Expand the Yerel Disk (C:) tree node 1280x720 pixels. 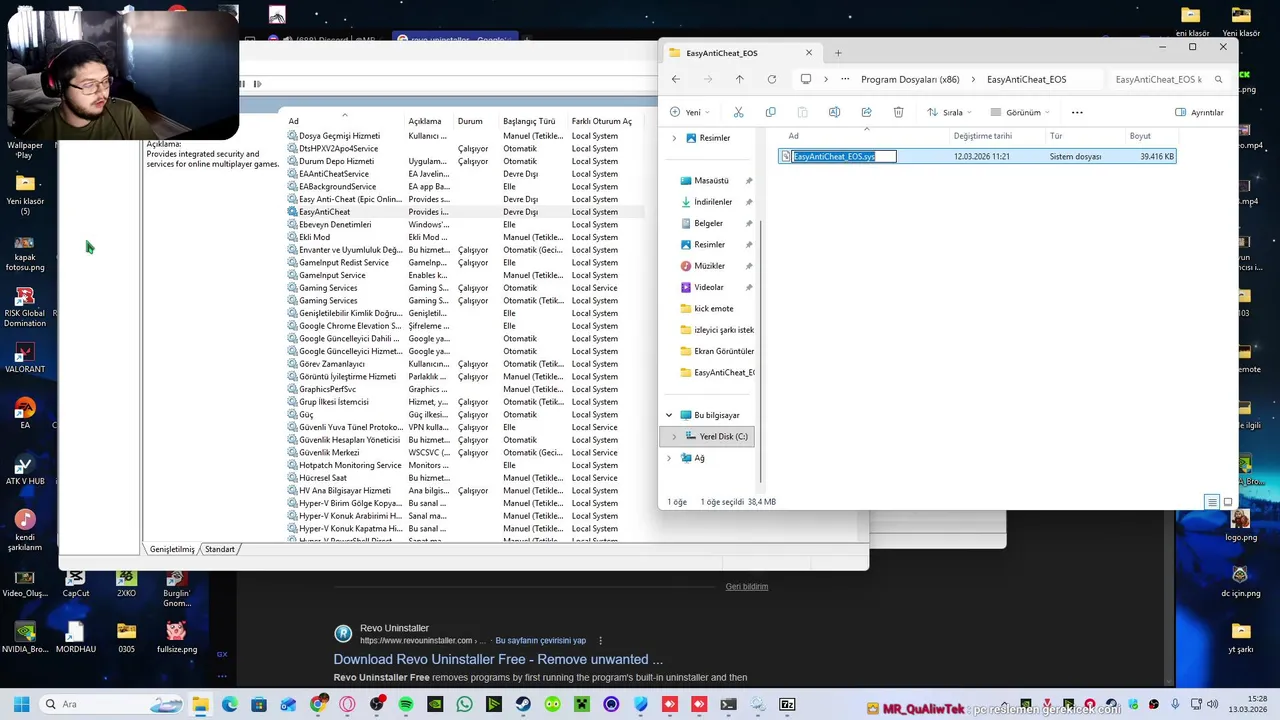(x=674, y=437)
